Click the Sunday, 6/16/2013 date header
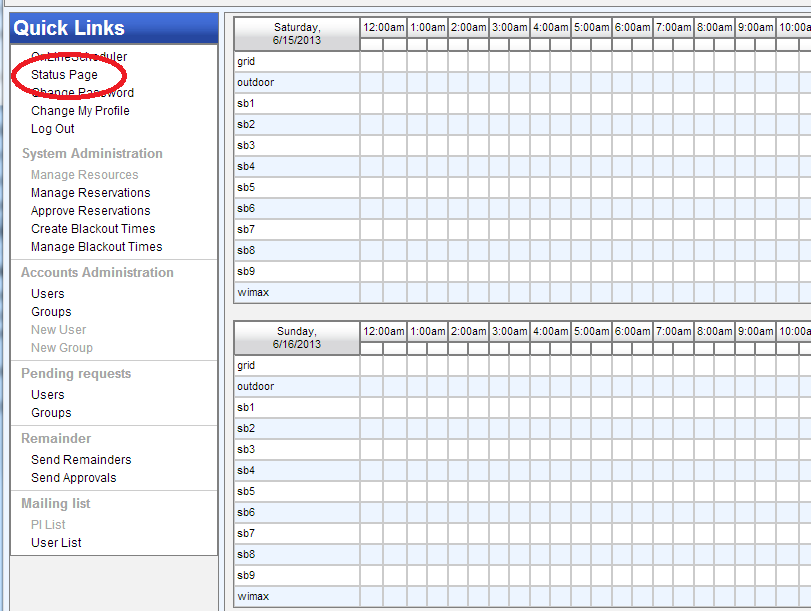 [x=297, y=338]
